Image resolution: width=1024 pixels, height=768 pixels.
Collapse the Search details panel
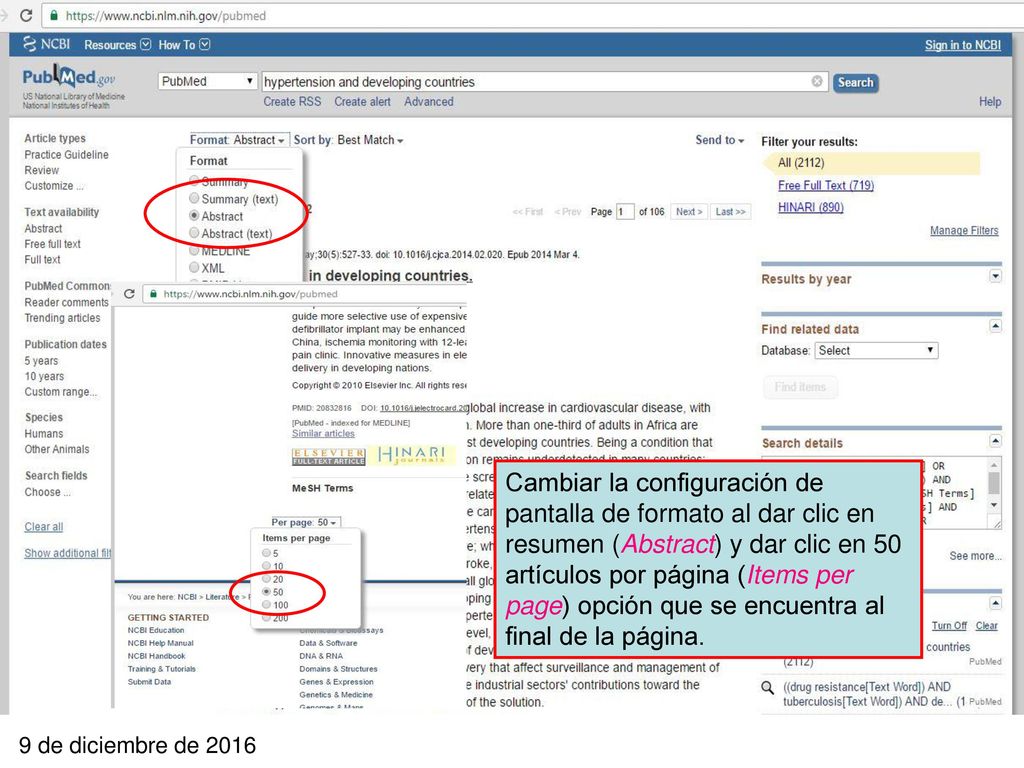pyautogui.click(x=995, y=441)
